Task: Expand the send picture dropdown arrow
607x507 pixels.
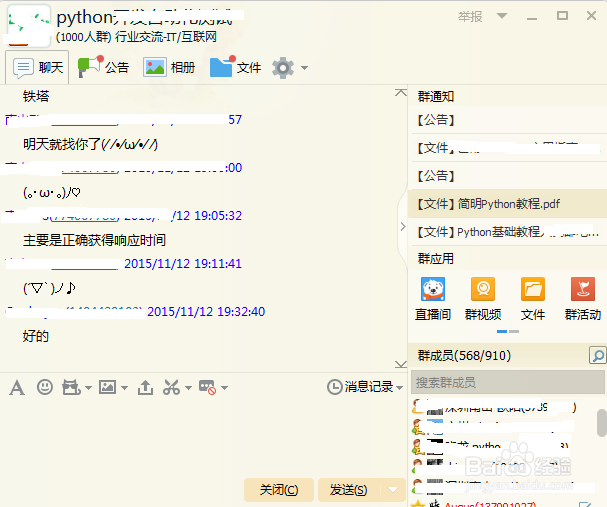Action: coord(124,387)
